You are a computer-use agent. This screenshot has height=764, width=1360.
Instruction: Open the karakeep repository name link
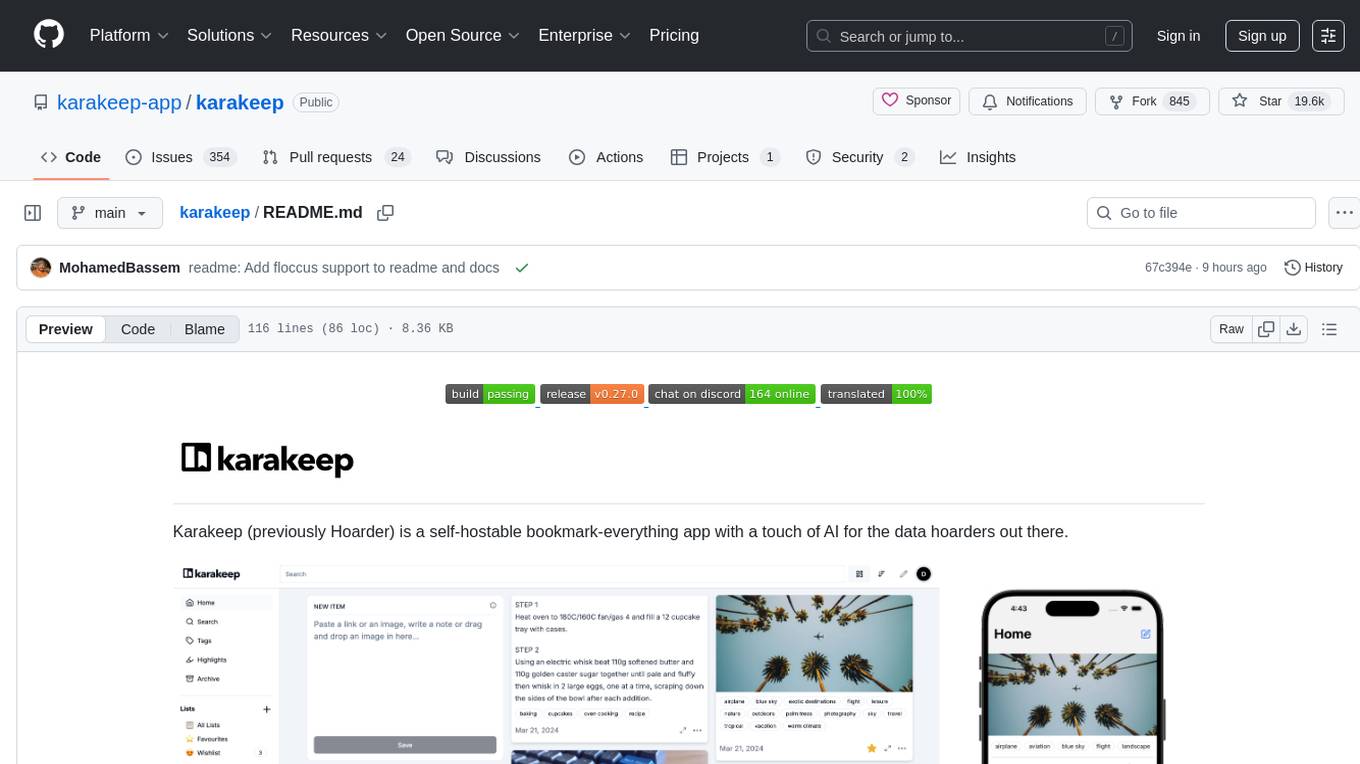pyautogui.click(x=240, y=102)
